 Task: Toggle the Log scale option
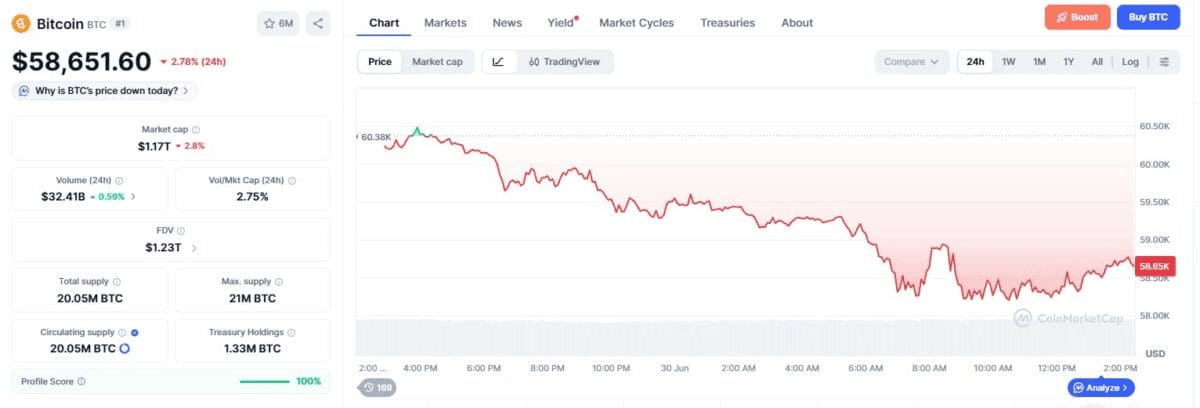[1130, 62]
